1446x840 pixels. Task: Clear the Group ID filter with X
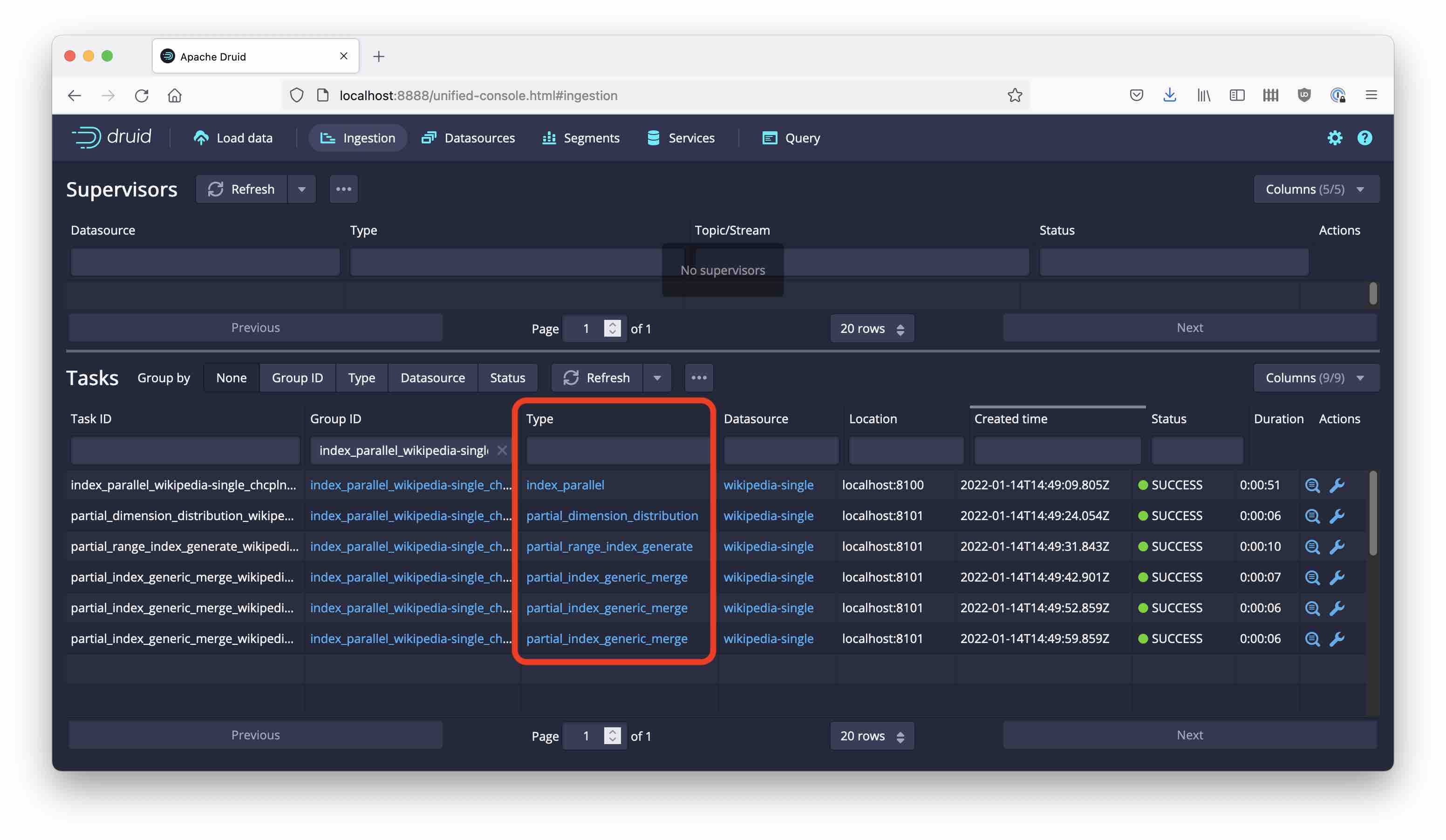pyautogui.click(x=502, y=450)
